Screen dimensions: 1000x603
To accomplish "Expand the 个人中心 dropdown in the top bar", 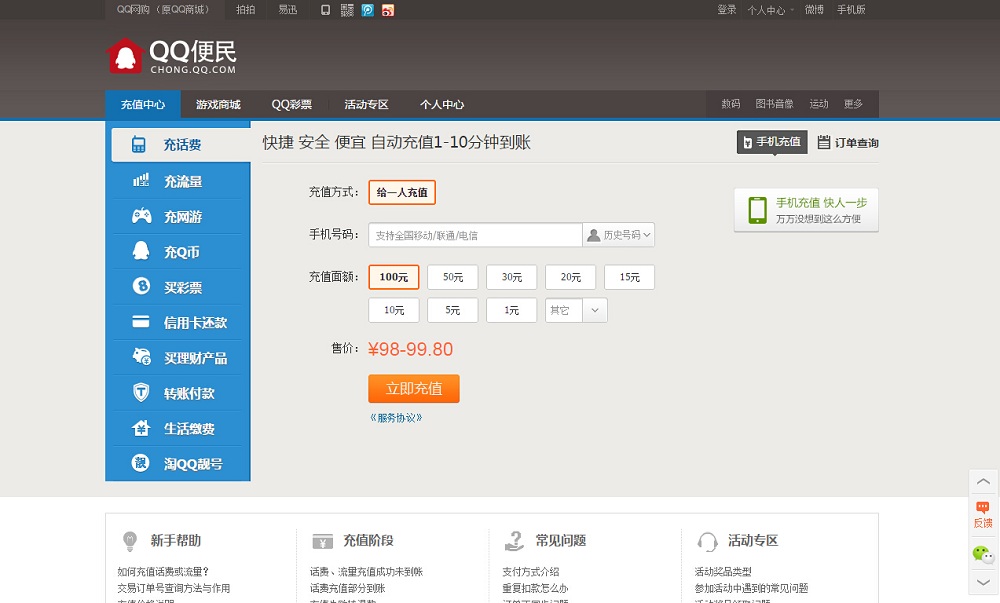I will point(770,10).
